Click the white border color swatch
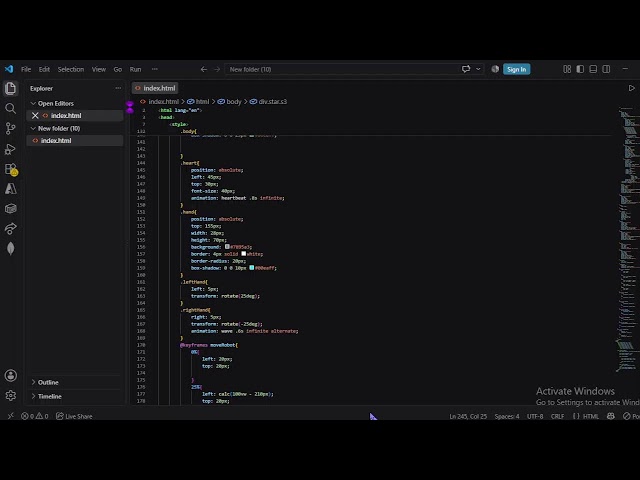 coord(244,254)
